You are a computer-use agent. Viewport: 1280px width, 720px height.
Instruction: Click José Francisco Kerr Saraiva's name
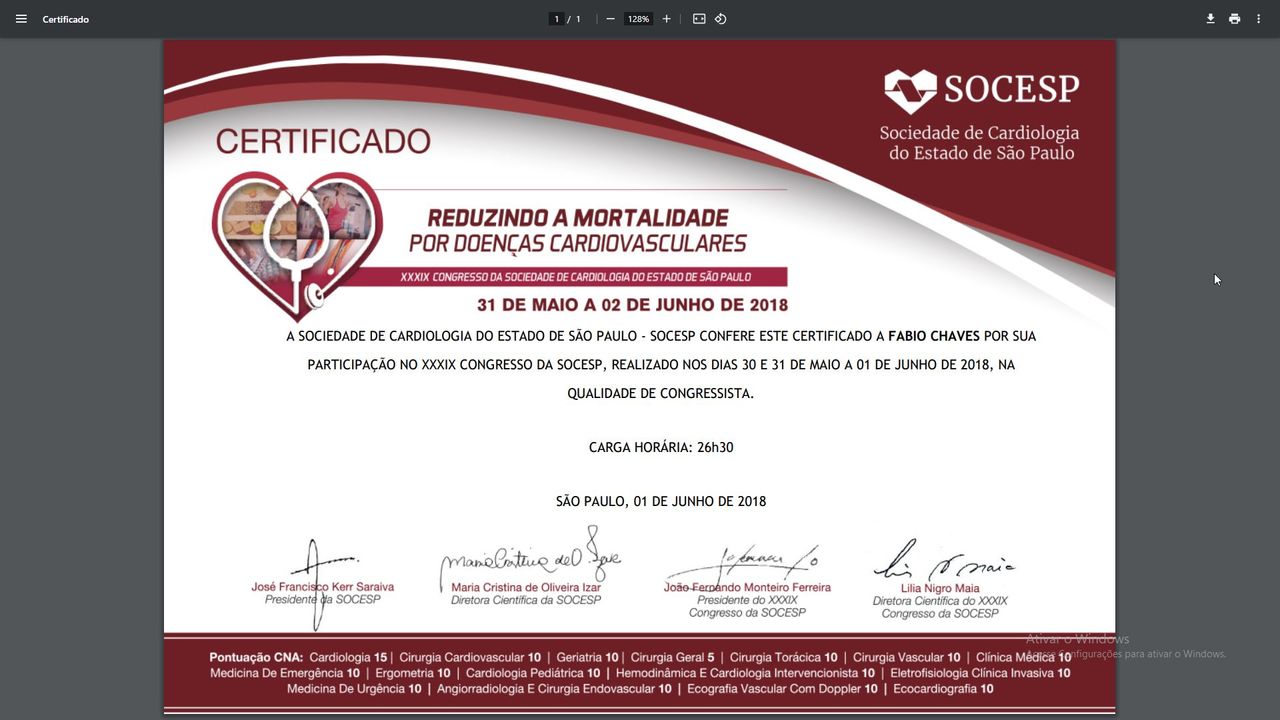(322, 587)
